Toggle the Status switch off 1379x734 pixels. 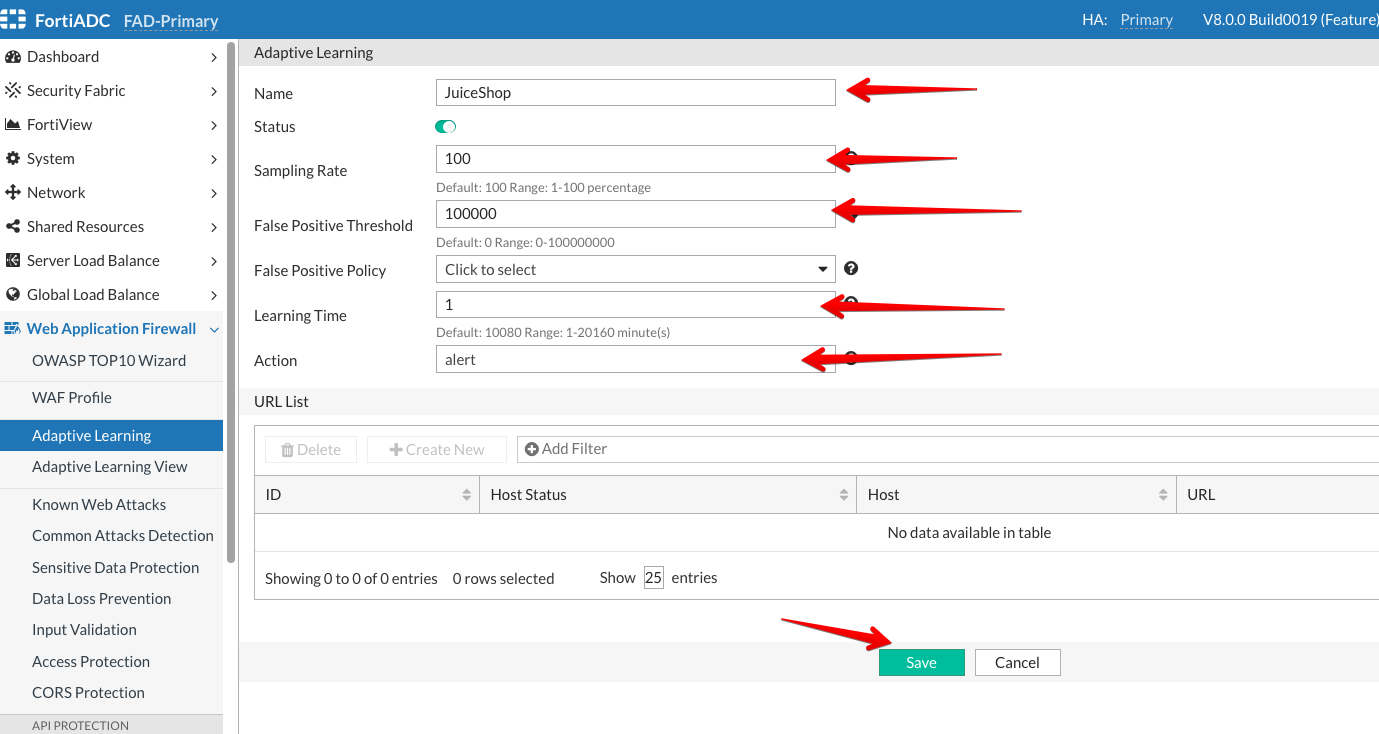[x=445, y=127]
